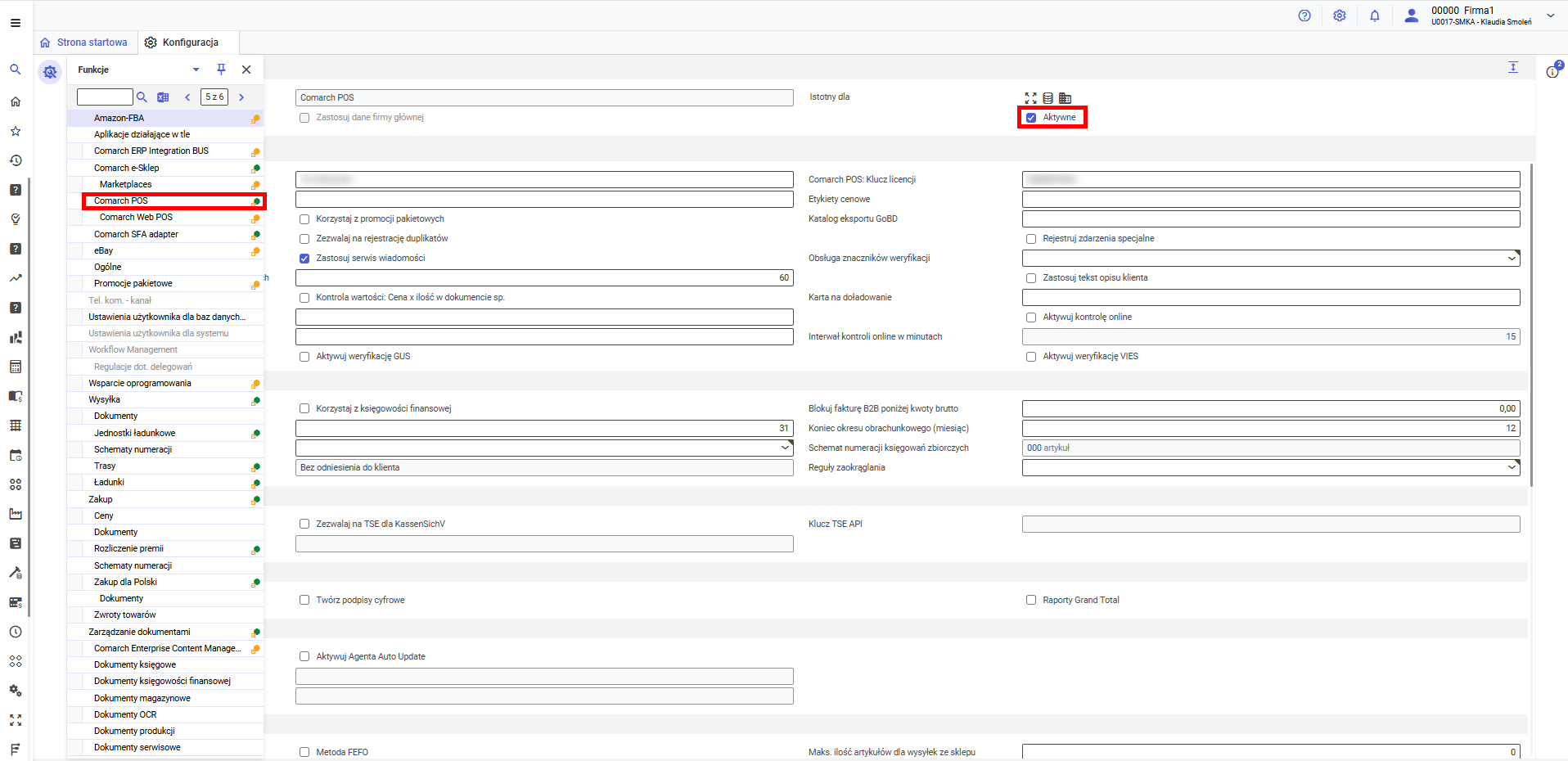Click the Excel export icon in Funkcje
The image size is (1568, 761).
pyautogui.click(x=163, y=97)
